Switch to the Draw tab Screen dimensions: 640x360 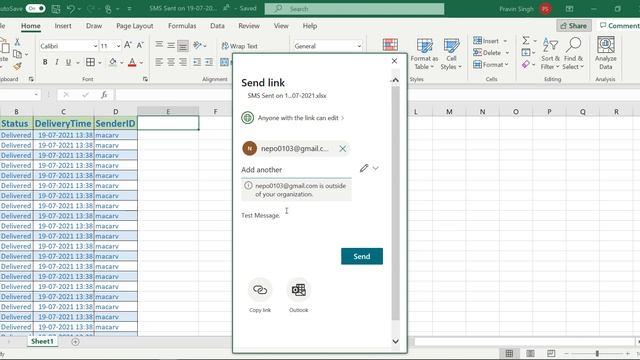[94, 26]
